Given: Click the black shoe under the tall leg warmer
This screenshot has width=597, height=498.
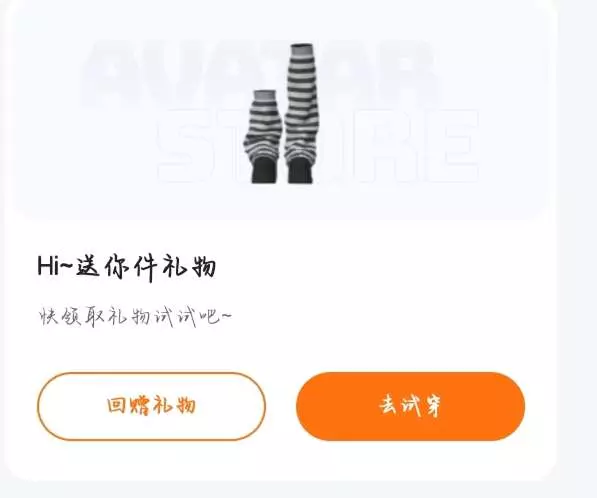Looking at the screenshot, I should 300,171.
